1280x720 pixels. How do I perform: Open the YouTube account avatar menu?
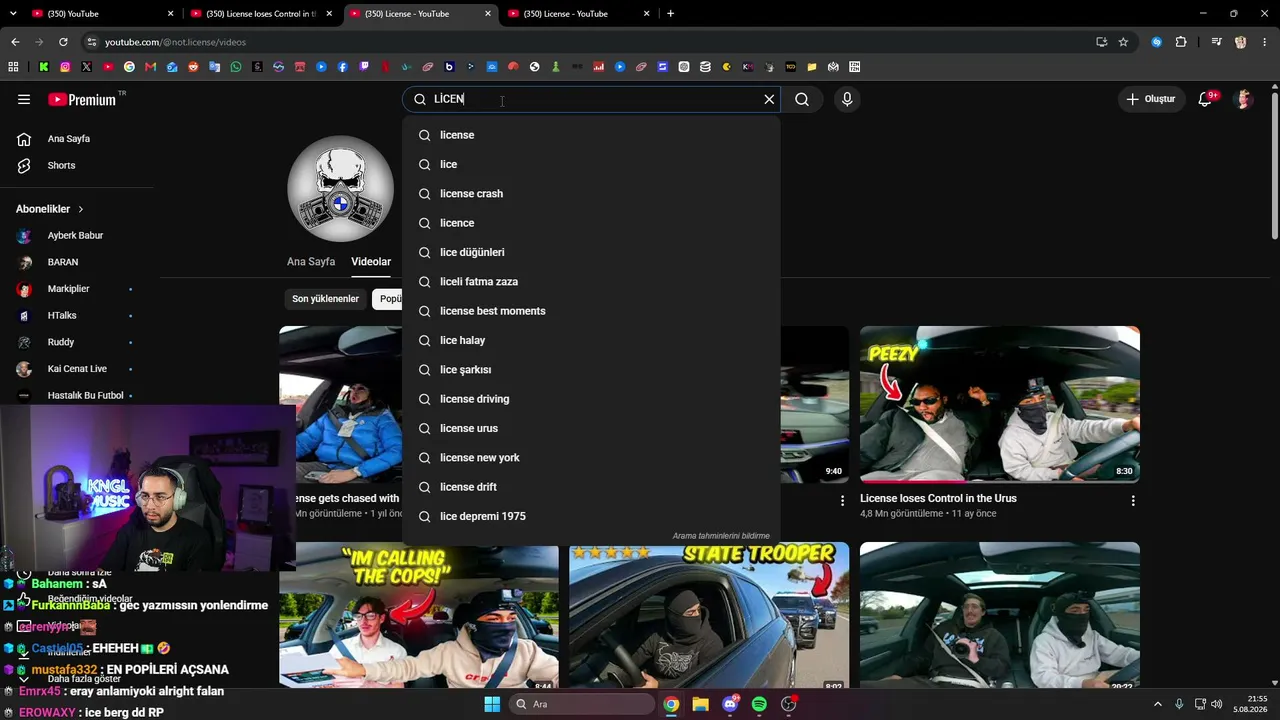pyautogui.click(x=1244, y=99)
